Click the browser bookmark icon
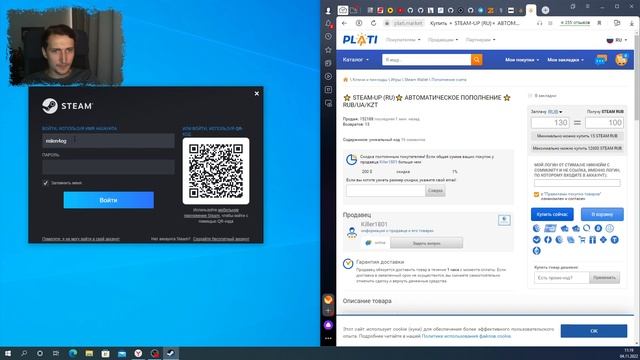The height and width of the screenshot is (360, 640). click(x=599, y=23)
